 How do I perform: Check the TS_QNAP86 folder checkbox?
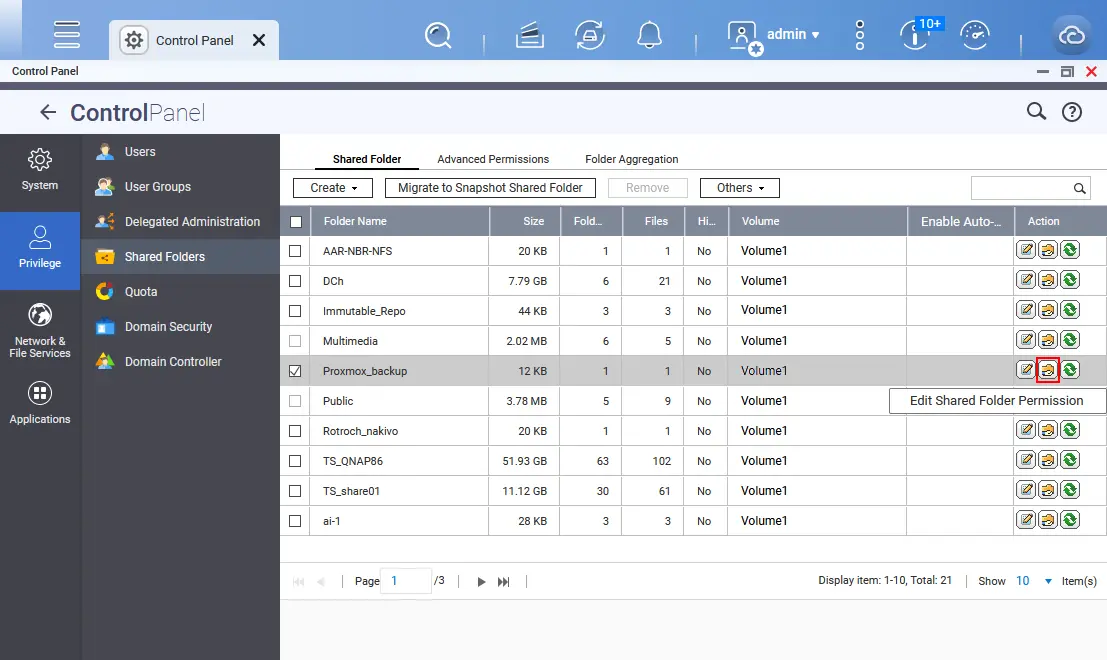pyautogui.click(x=295, y=461)
